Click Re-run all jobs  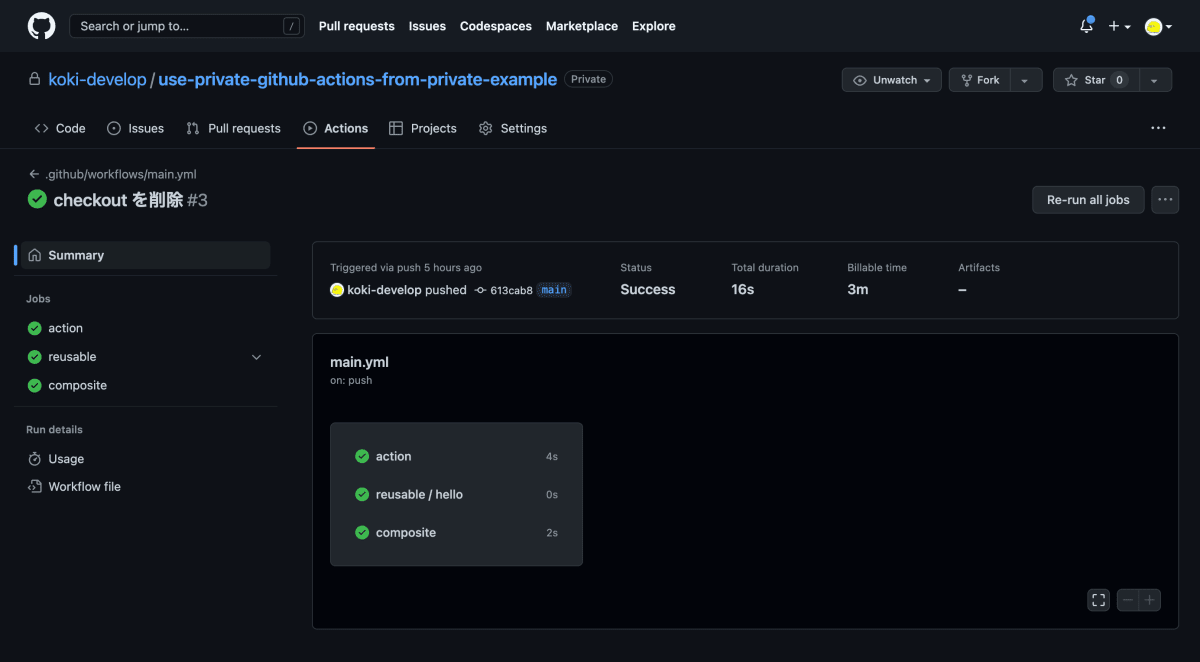pyautogui.click(x=1088, y=200)
